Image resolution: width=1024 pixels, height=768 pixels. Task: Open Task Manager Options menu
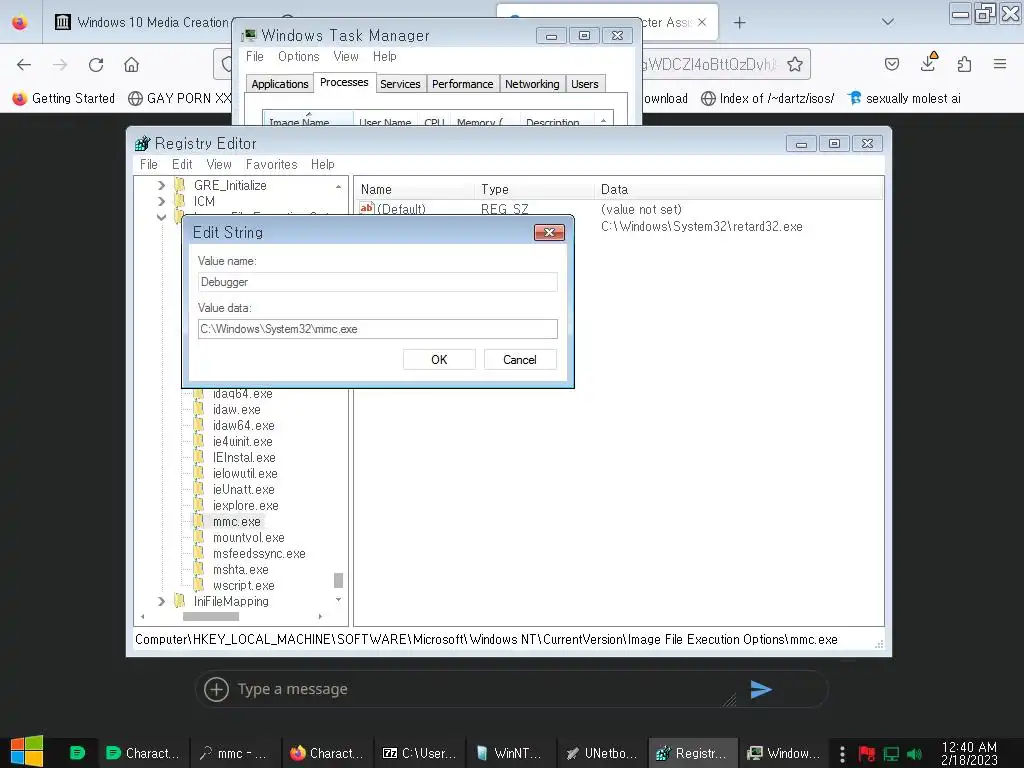click(298, 57)
